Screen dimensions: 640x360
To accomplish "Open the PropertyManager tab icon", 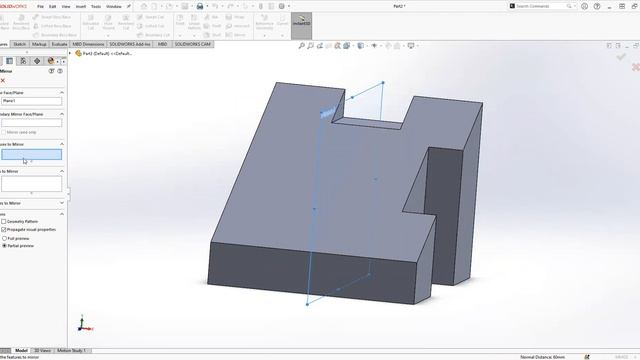I will click(x=9, y=61).
